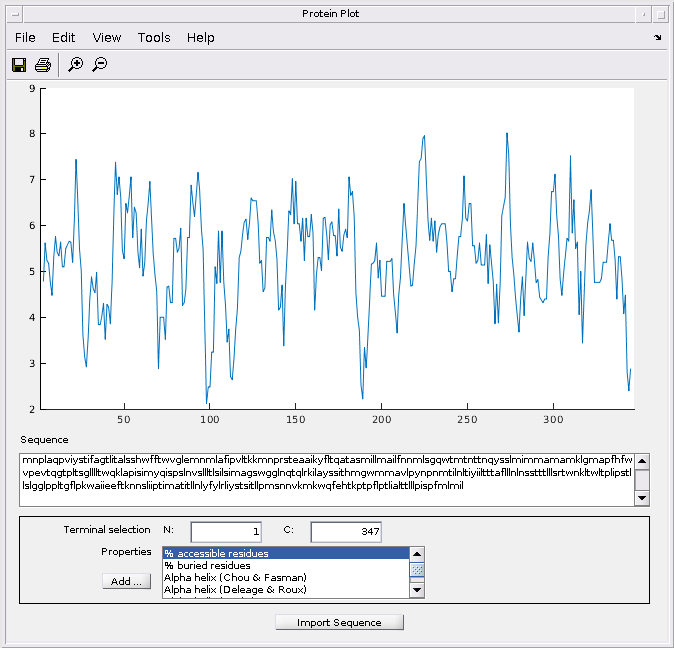Click down arrow of Sequence box scrollbar

click(x=642, y=499)
